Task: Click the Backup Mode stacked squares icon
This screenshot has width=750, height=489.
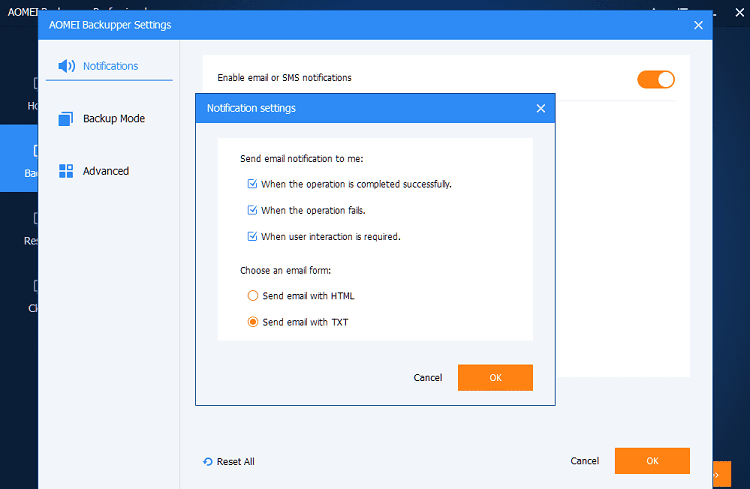Action: coord(66,119)
